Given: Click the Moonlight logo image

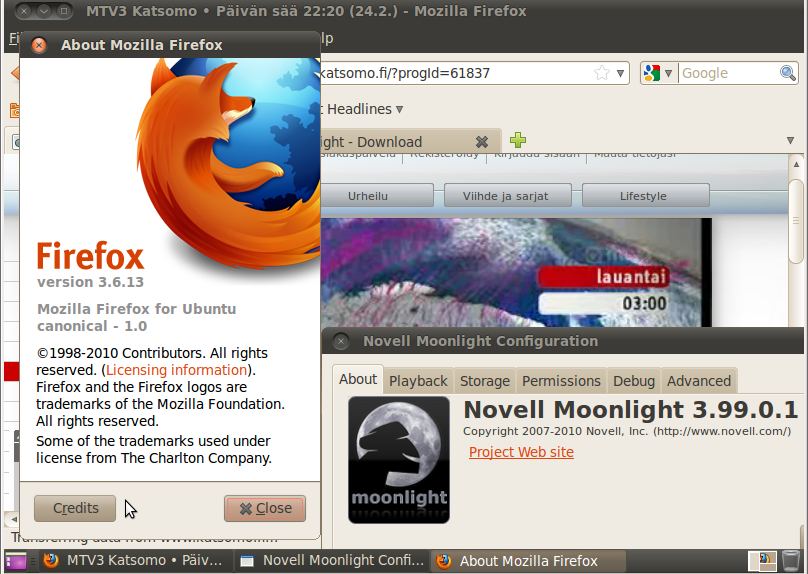Looking at the screenshot, I should (x=398, y=459).
